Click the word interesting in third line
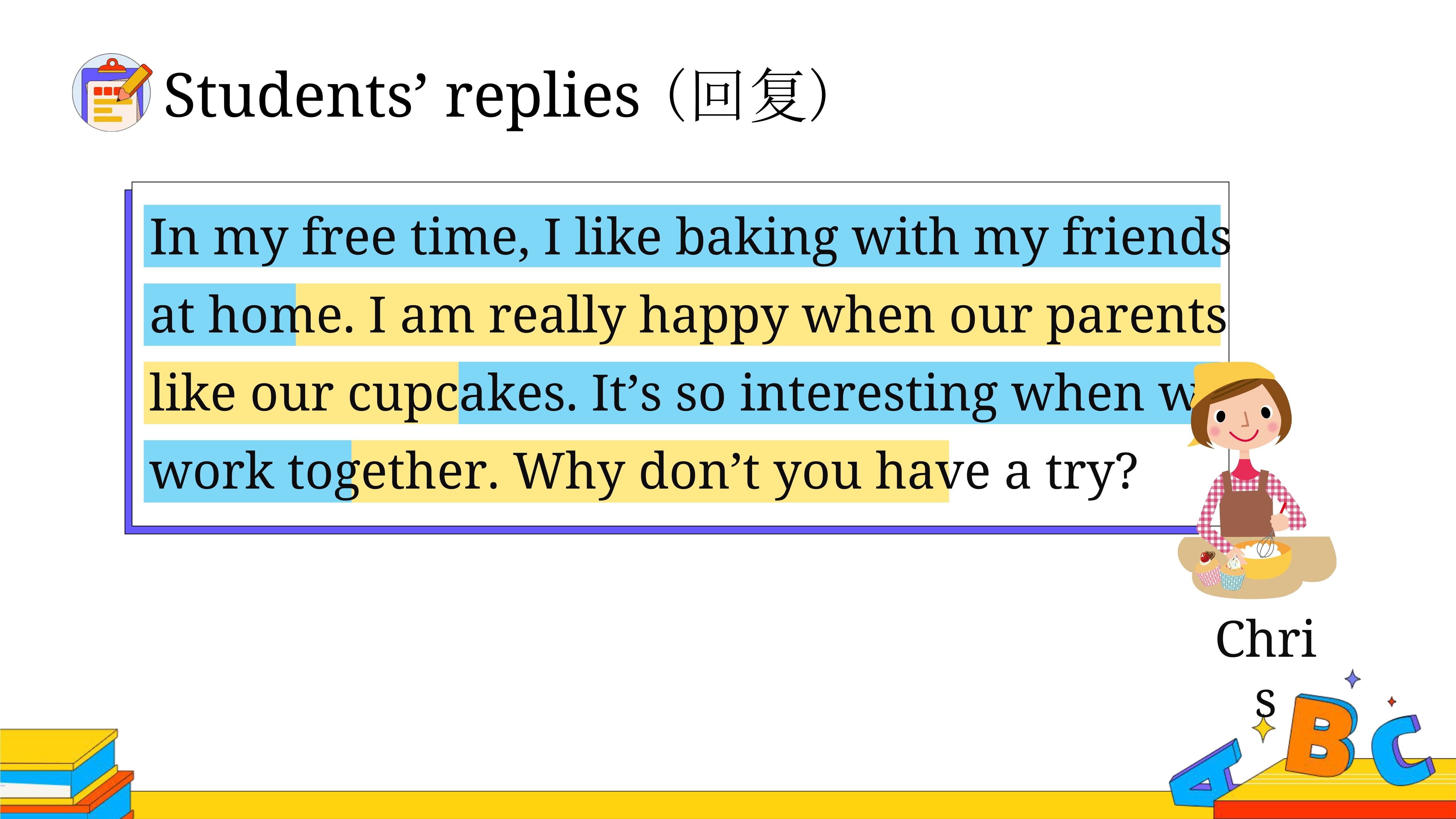This screenshot has height=819, width=1456. (x=869, y=393)
